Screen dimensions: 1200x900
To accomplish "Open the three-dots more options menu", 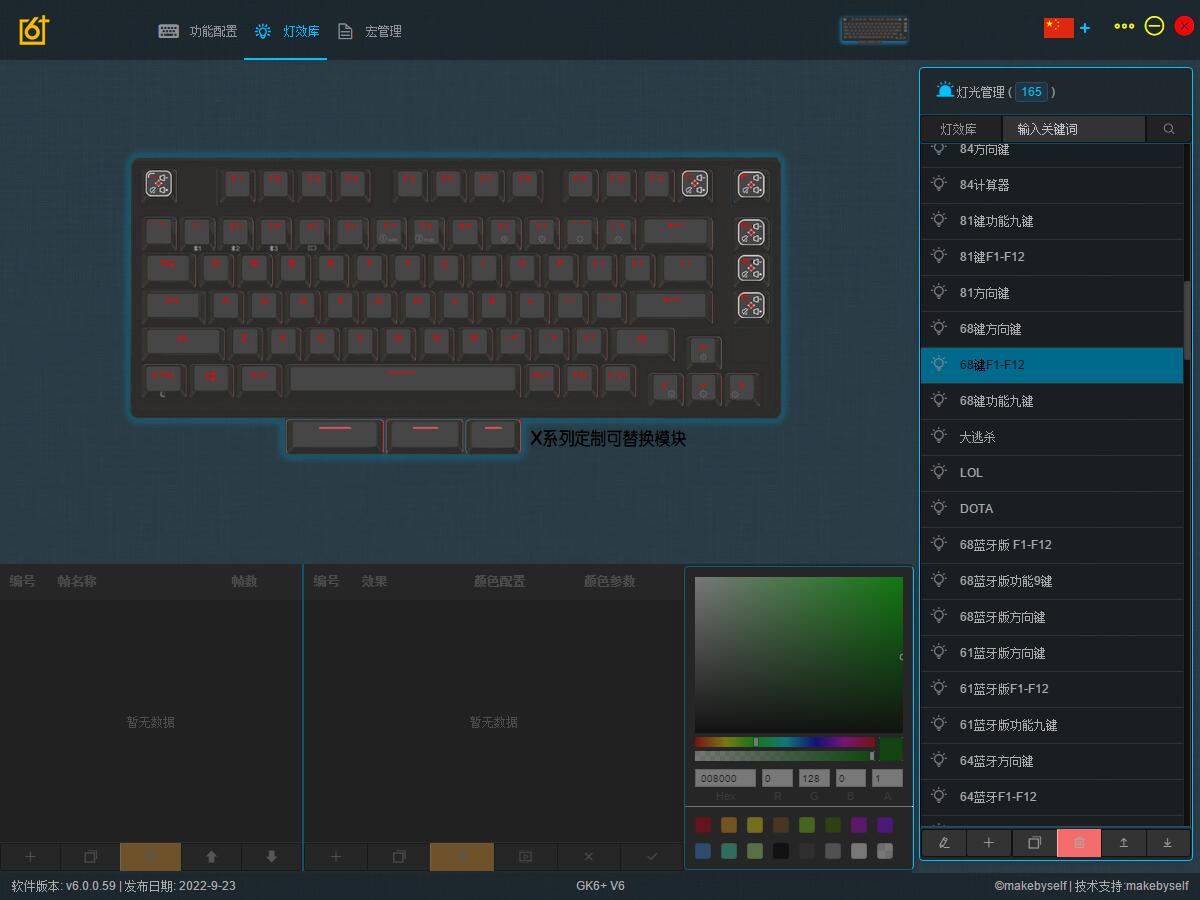I will click(x=1124, y=27).
